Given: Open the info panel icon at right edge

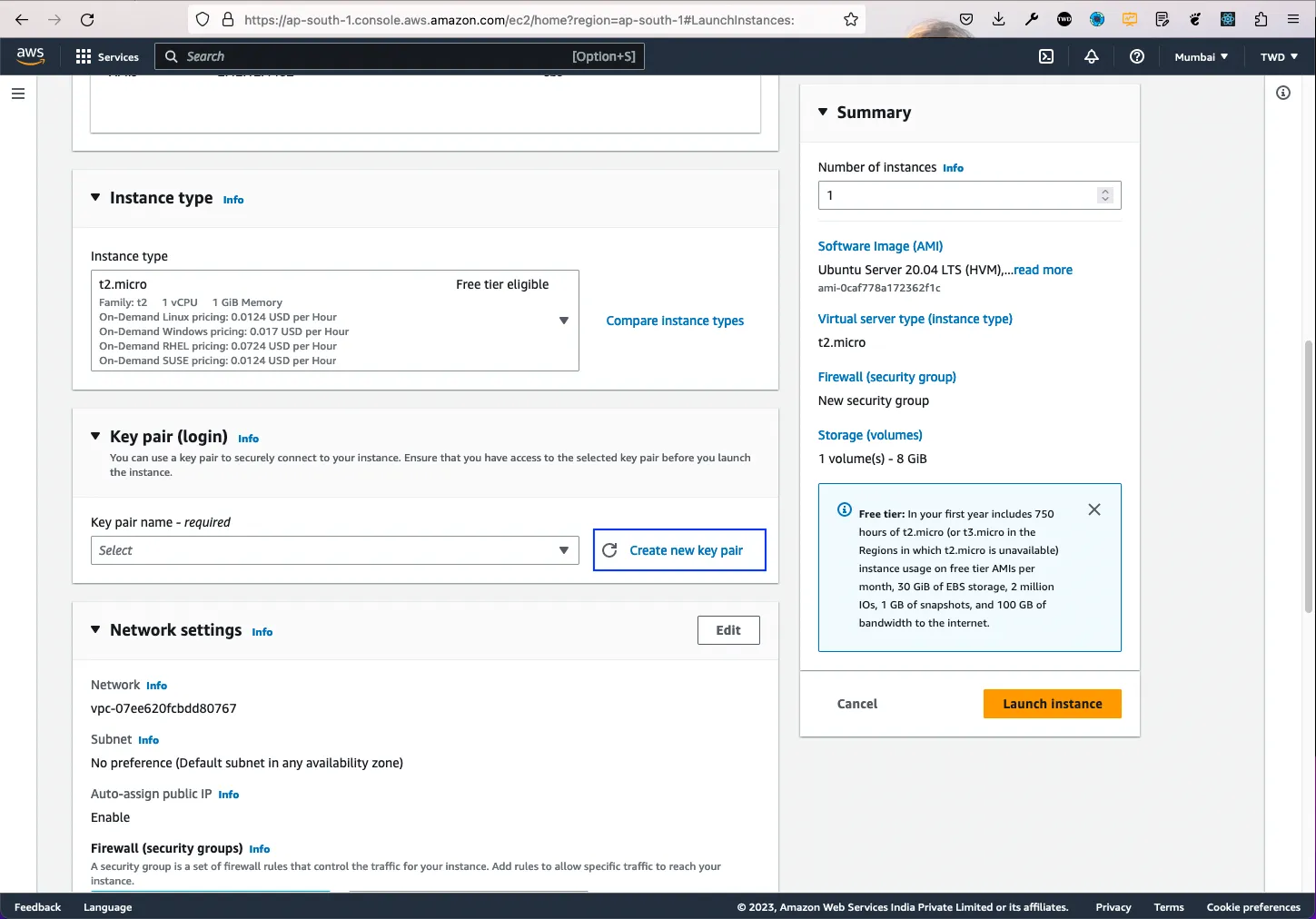Looking at the screenshot, I should coord(1283,93).
